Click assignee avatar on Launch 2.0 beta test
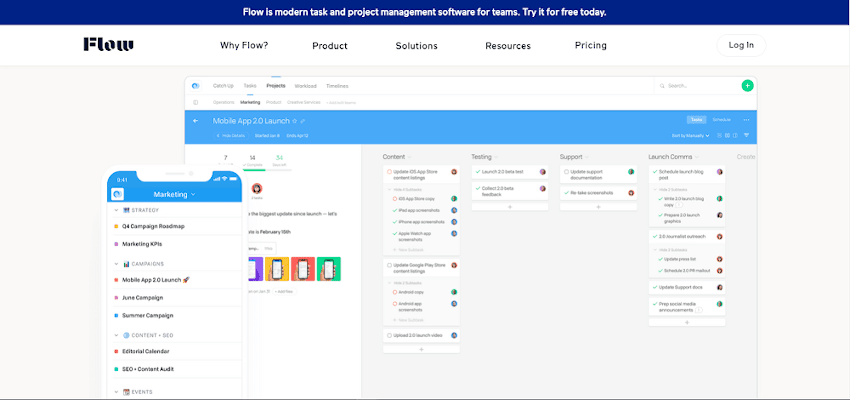 pos(543,172)
